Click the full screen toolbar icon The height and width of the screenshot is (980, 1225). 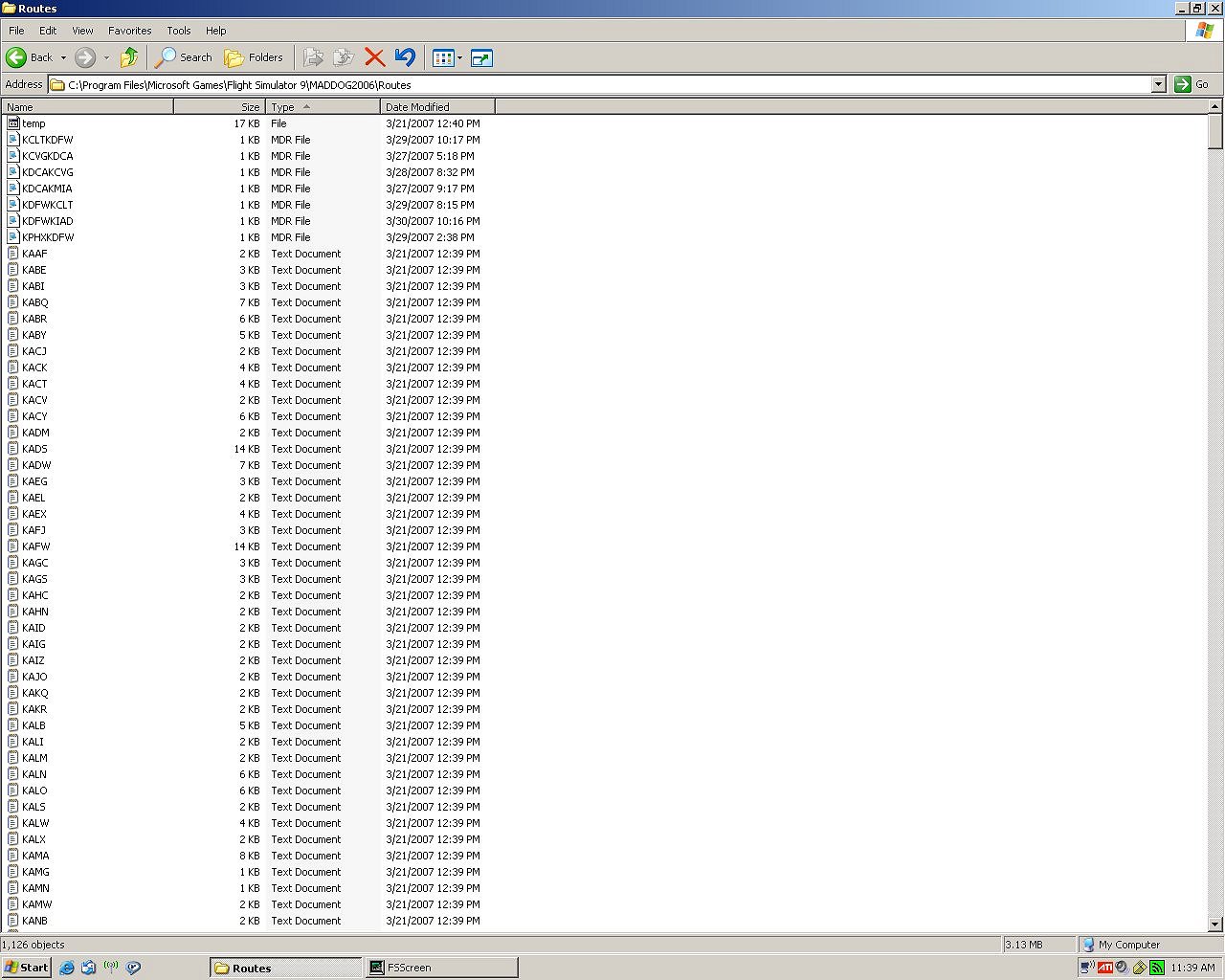(481, 57)
